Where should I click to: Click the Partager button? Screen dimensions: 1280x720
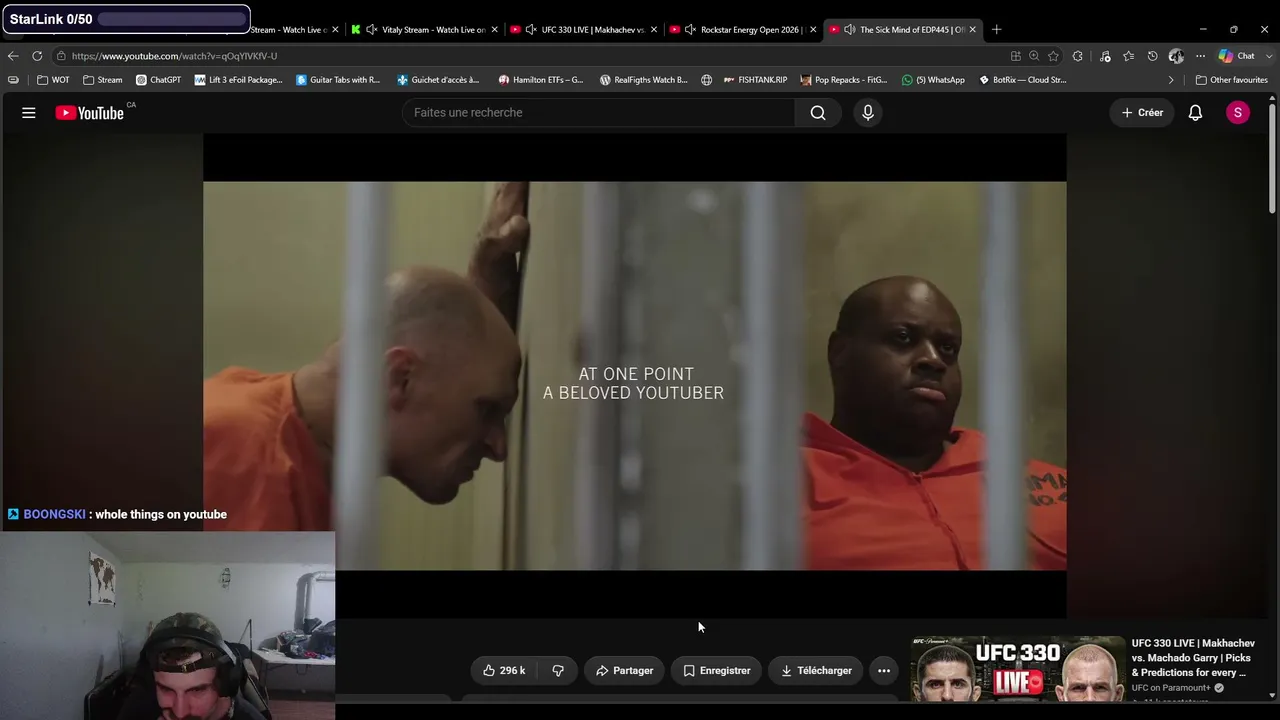[x=624, y=671]
